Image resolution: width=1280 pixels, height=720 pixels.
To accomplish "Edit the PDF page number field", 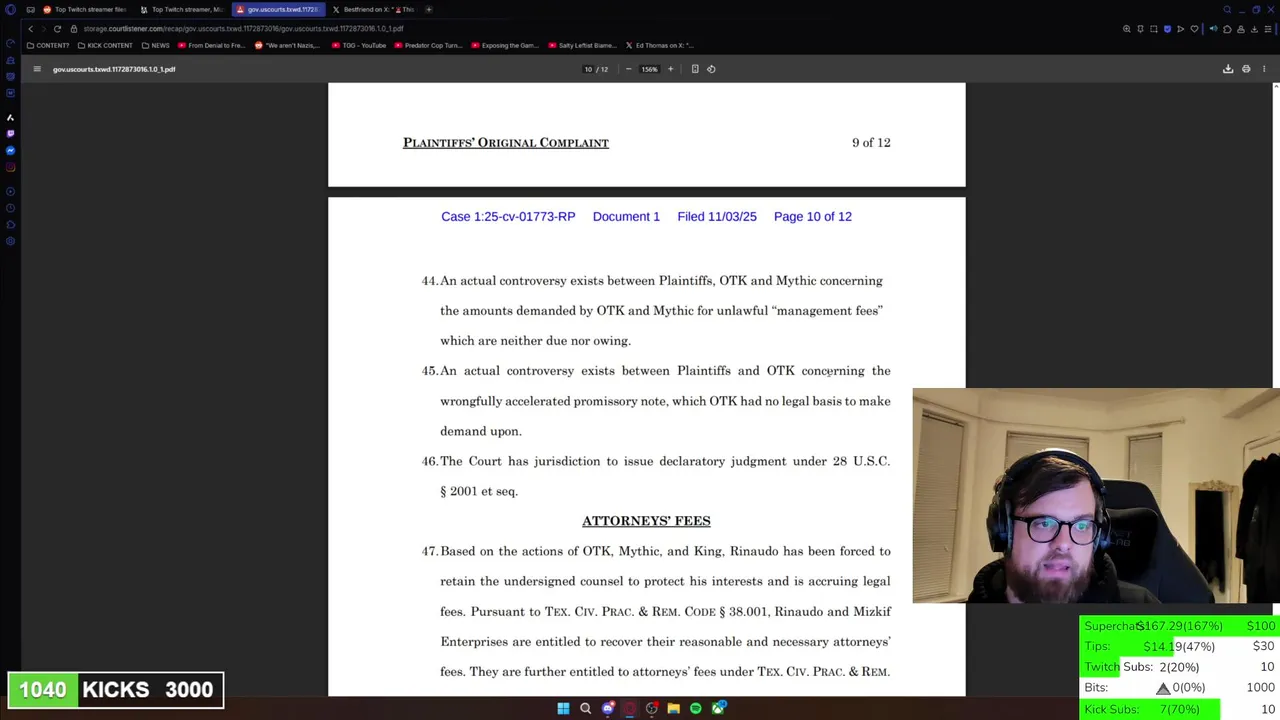I will pyautogui.click(x=588, y=69).
